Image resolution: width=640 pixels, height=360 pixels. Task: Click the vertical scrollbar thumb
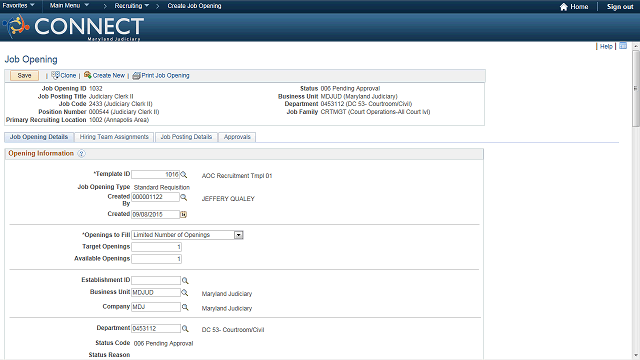tap(636, 88)
